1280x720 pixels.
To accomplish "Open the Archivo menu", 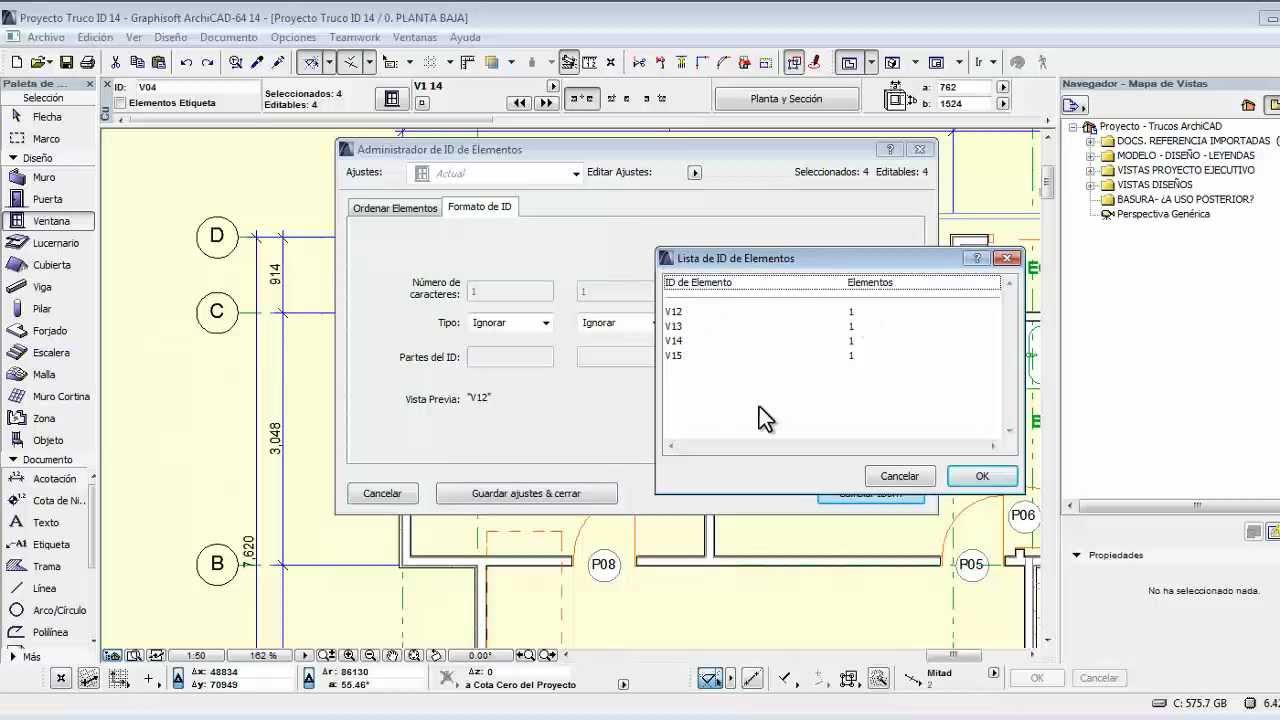I will click(46, 37).
